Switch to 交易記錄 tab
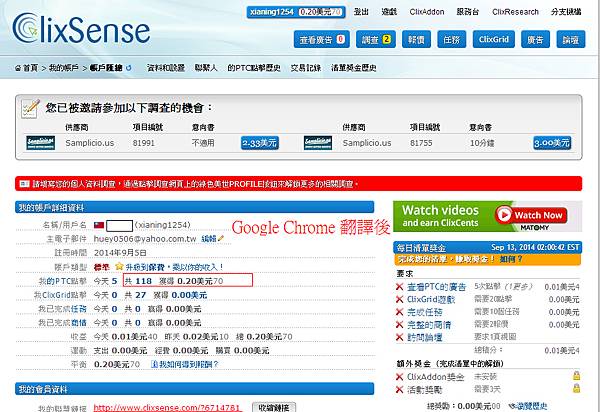The height and width of the screenshot is (412, 600). 305,68
